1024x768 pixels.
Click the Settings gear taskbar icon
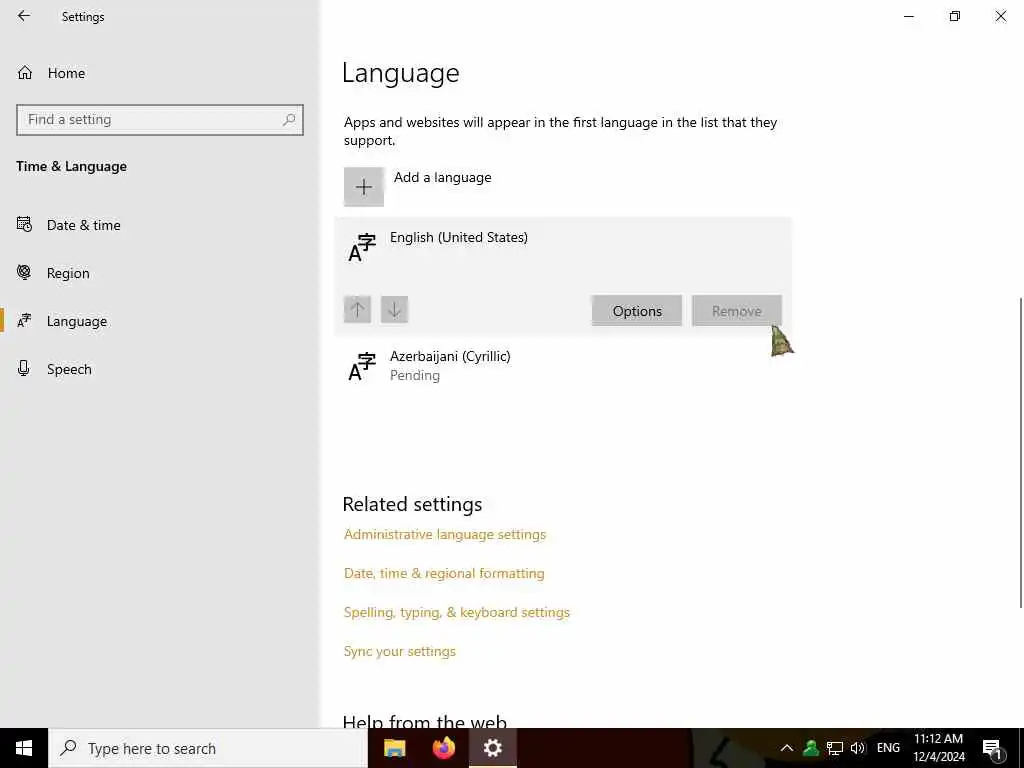click(x=493, y=748)
